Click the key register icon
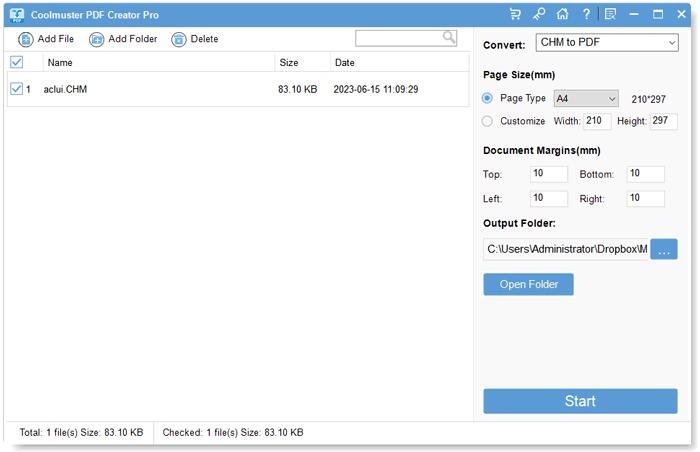This screenshot has width=700, height=452. tap(539, 14)
